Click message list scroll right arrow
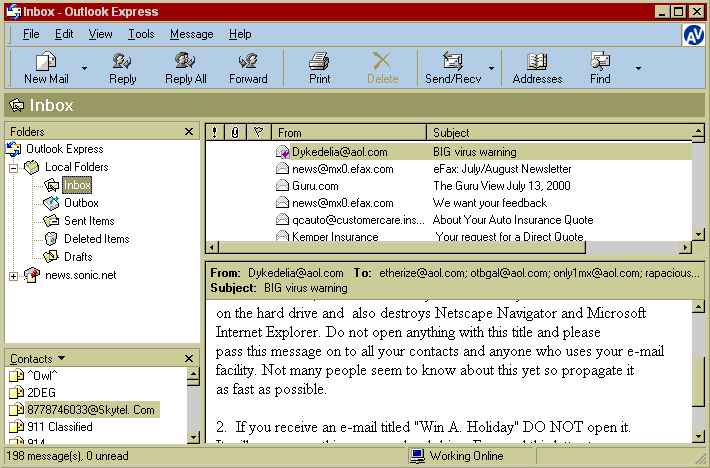The image size is (710, 468). pos(686,247)
